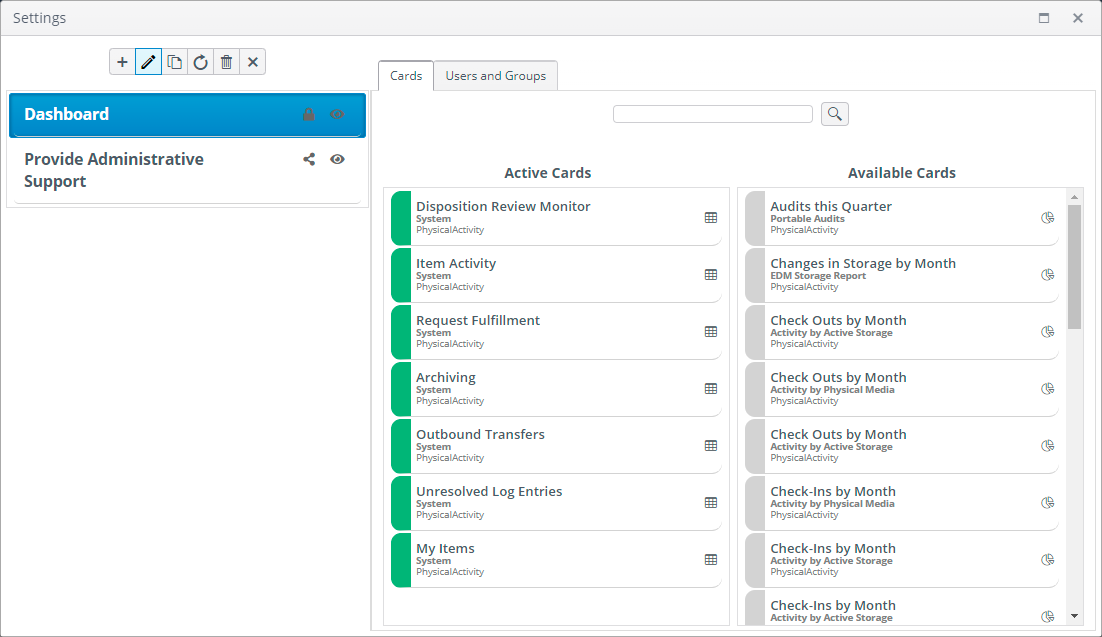This screenshot has height=637, width=1102.
Task: Select My Items card title
Action: tap(445, 548)
